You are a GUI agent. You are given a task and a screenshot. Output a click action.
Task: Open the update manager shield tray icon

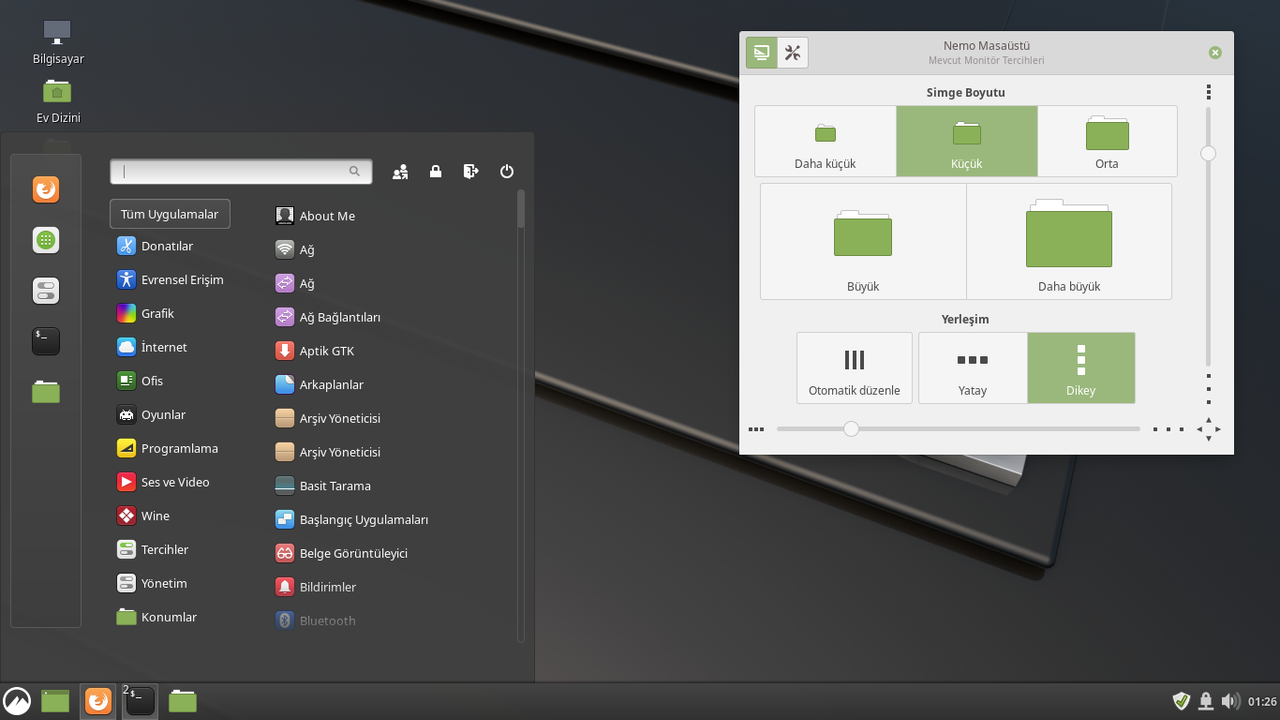[1181, 701]
